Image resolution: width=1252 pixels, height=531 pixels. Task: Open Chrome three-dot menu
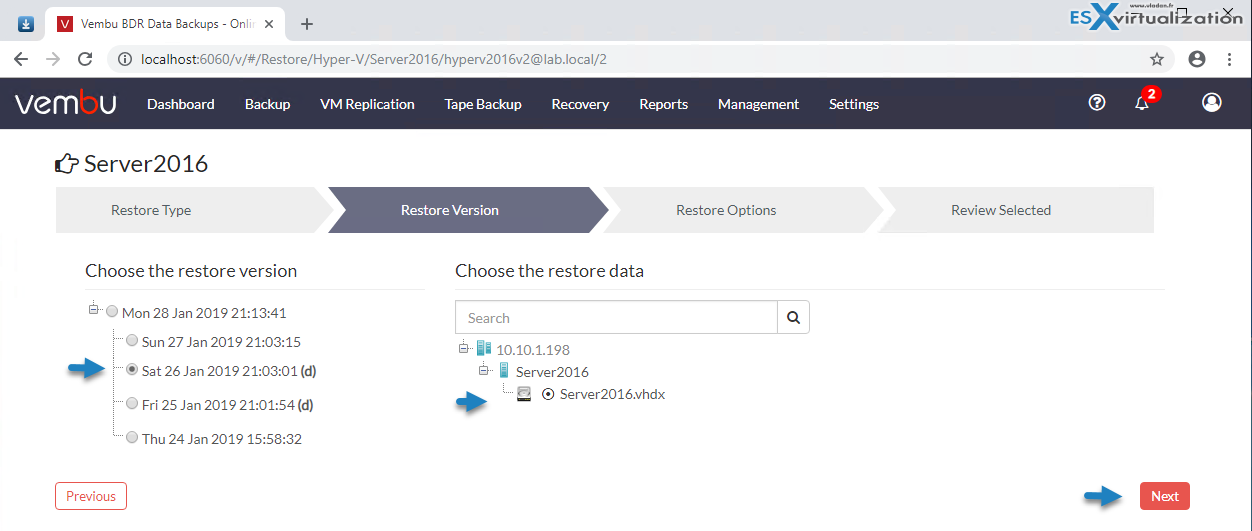pos(1229,59)
